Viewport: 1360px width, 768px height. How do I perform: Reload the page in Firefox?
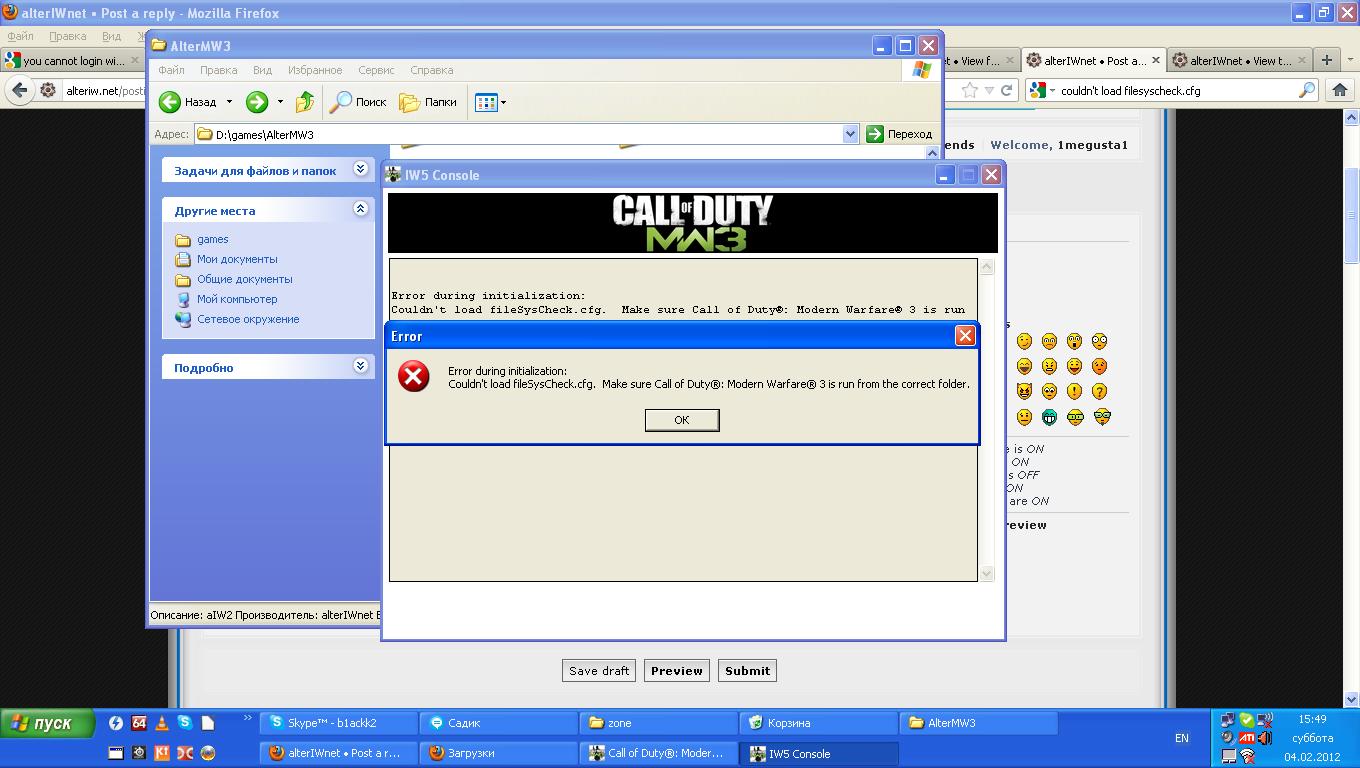[1007, 90]
